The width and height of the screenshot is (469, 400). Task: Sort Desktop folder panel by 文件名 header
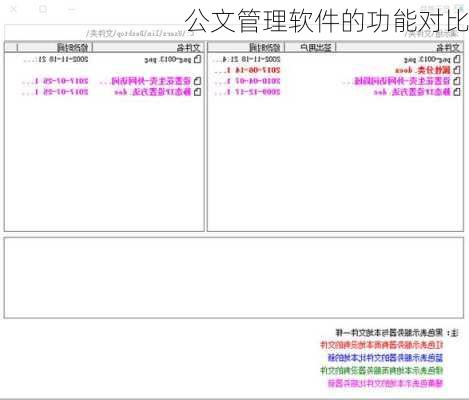148,48
